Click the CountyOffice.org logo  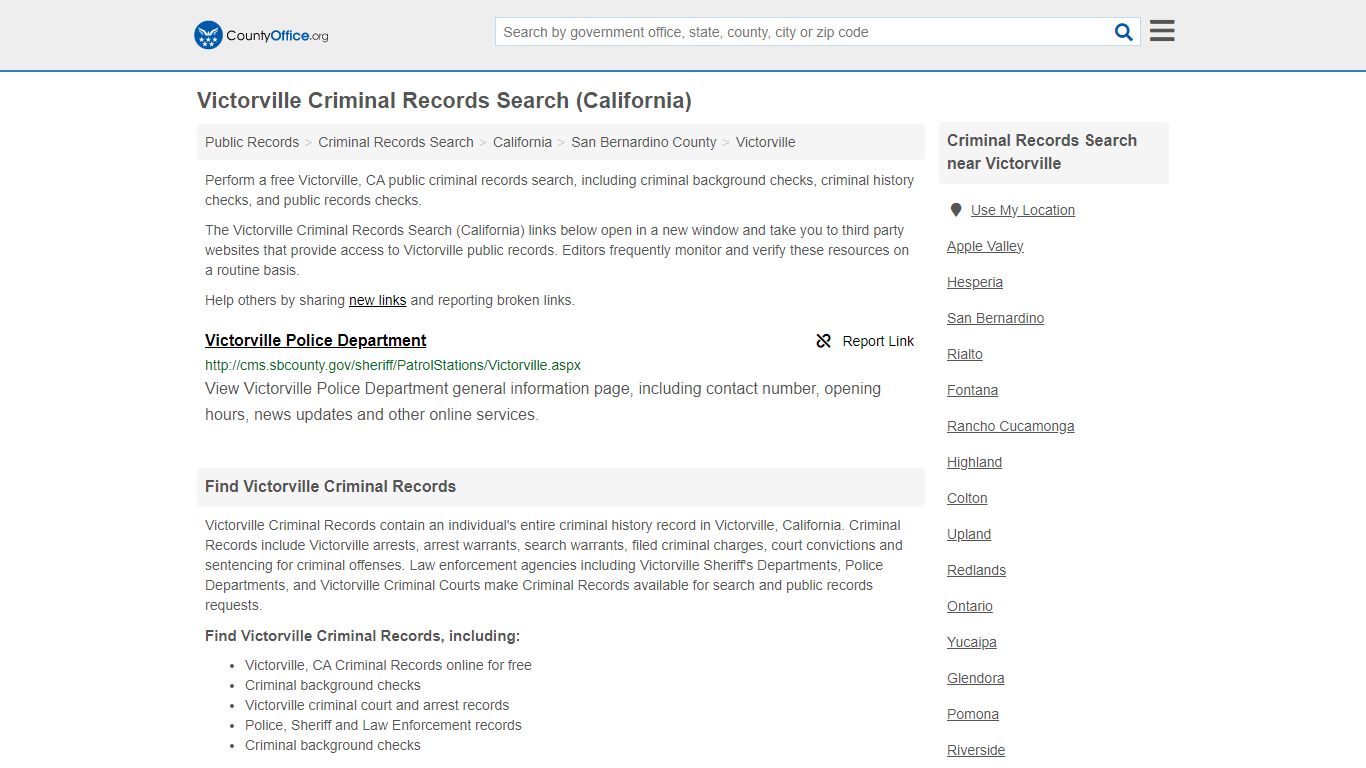pos(261,35)
